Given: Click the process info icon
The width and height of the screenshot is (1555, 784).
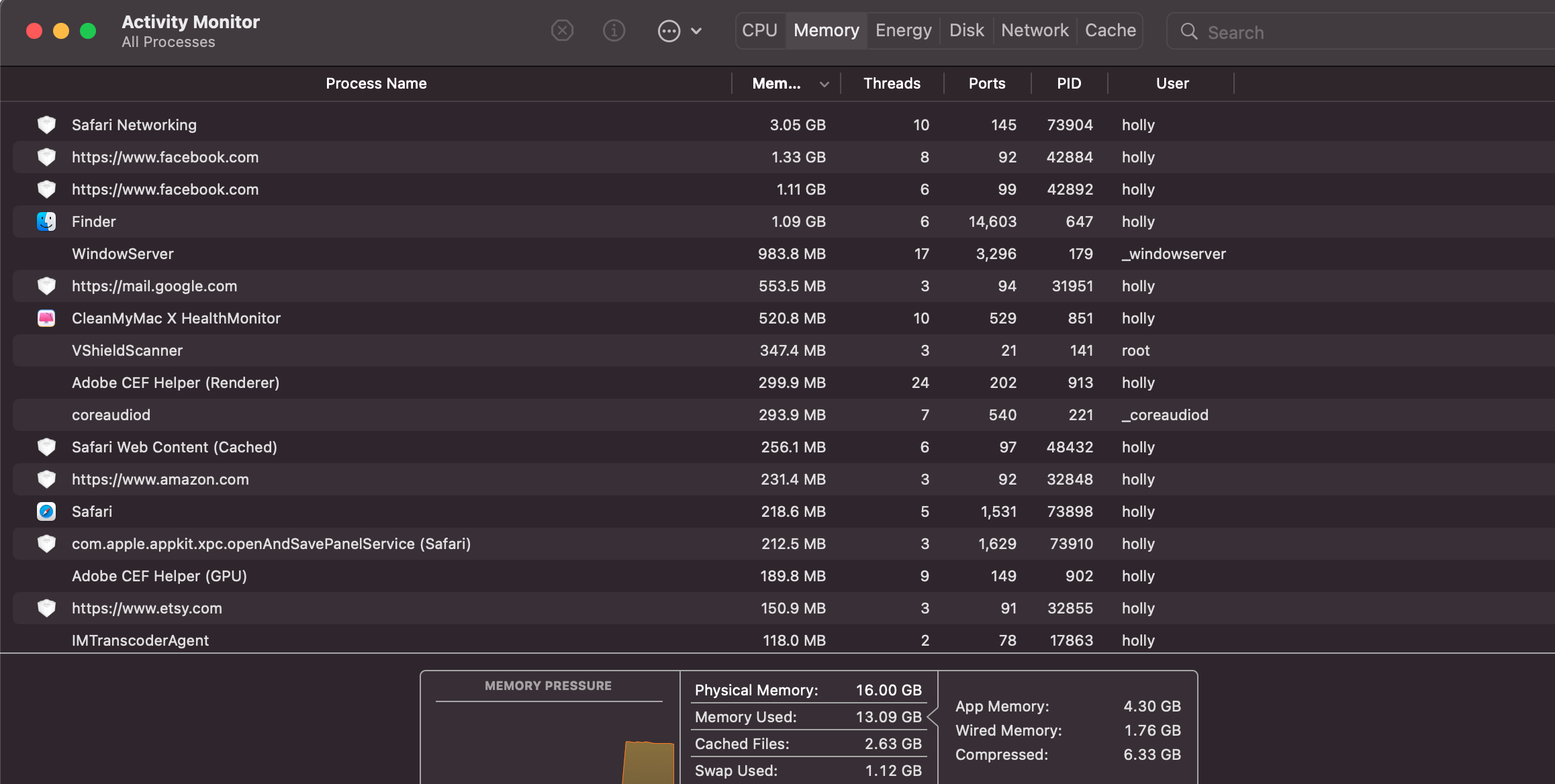Looking at the screenshot, I should [614, 31].
